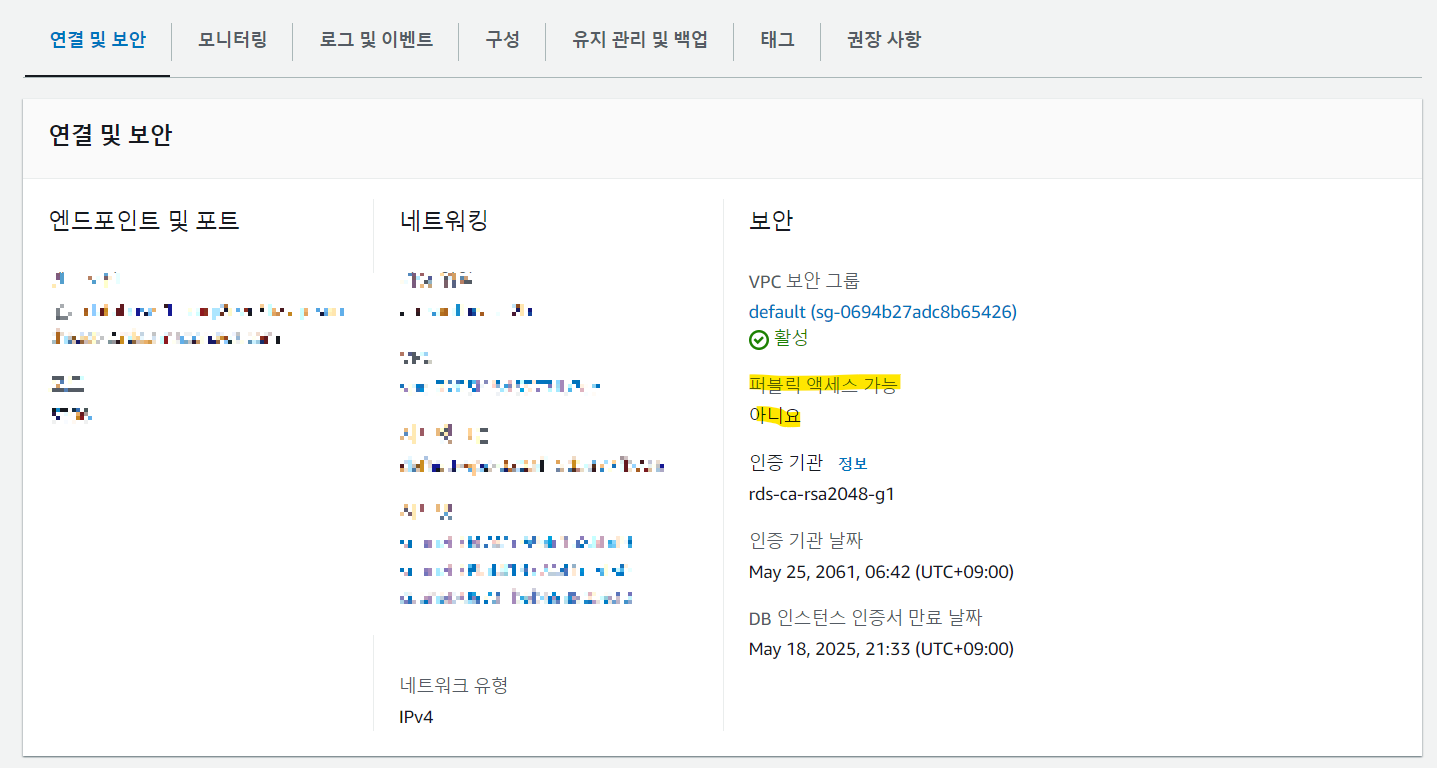Open the 로그 및 이벤트 tab
Viewport: 1437px width, 768px height.
[x=376, y=40]
